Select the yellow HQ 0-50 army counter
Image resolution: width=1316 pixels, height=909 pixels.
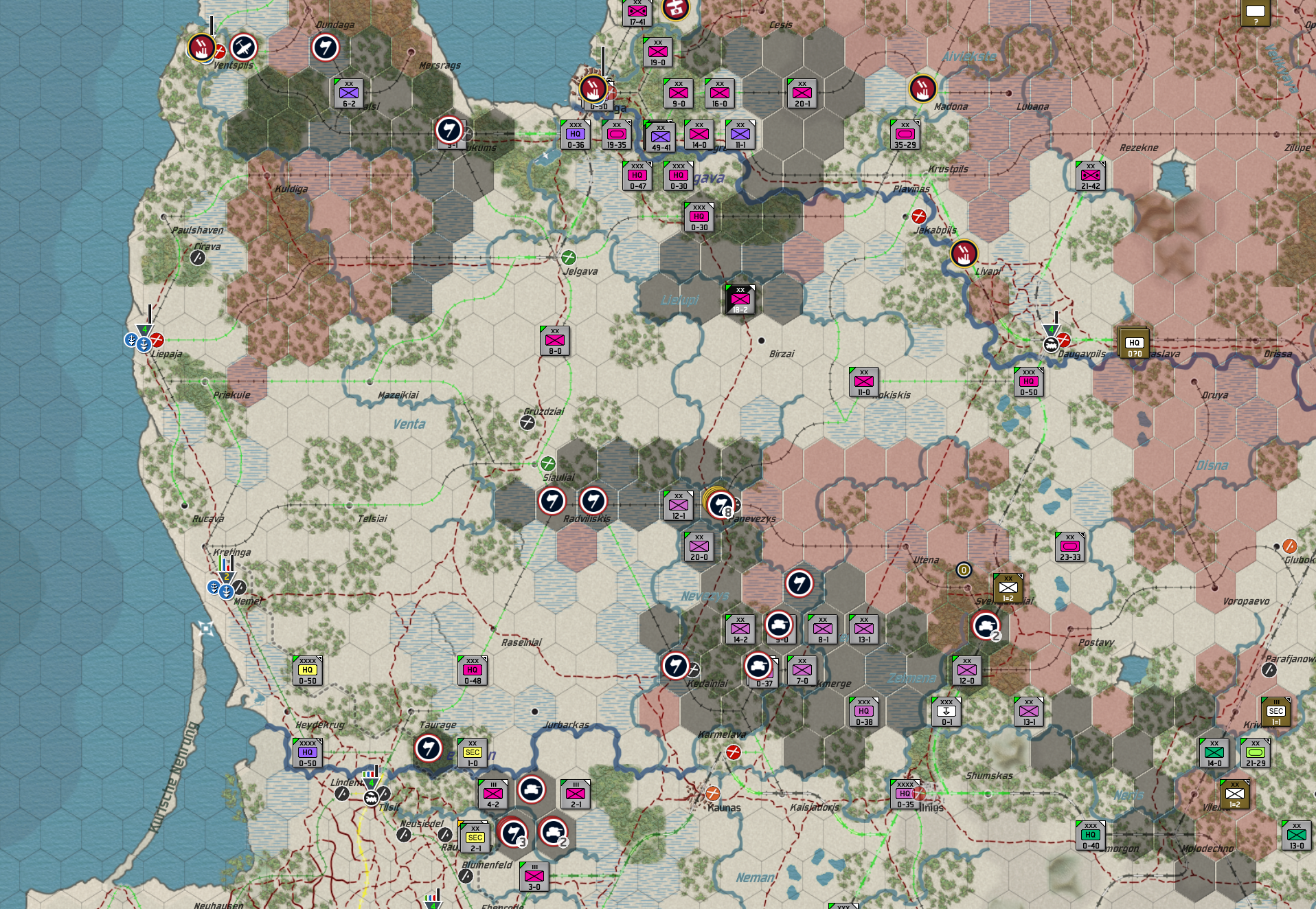click(308, 671)
